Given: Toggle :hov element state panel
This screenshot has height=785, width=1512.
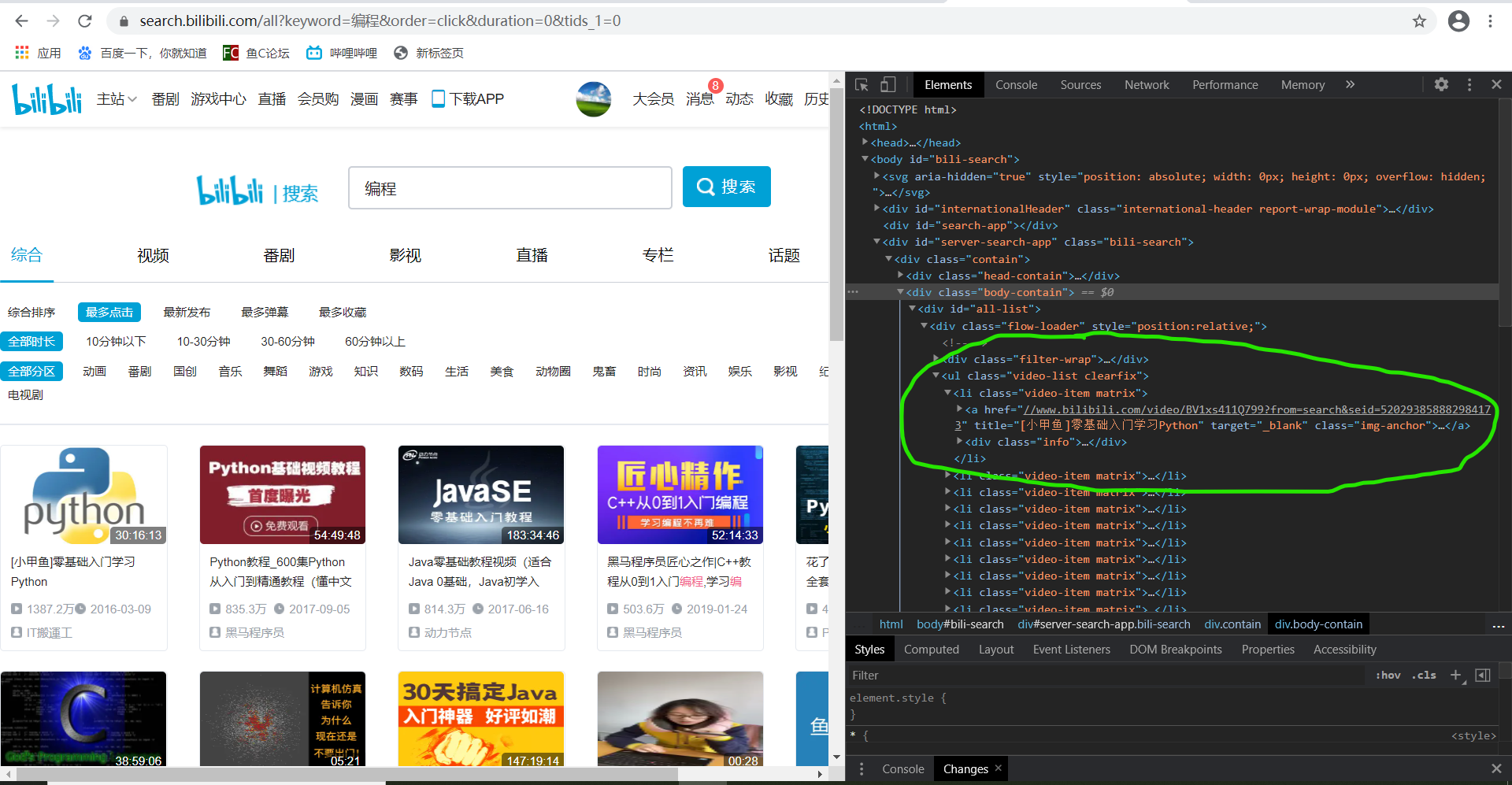Looking at the screenshot, I should [1388, 675].
